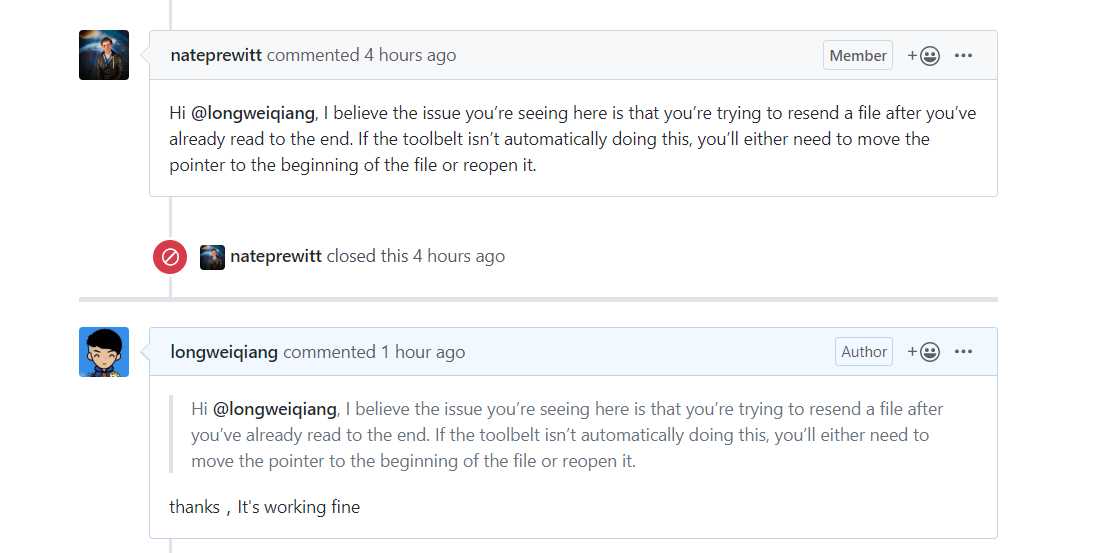This screenshot has width=1099, height=553.
Task: Click the closed event '4 hours ago' timestamp
Action: tap(459, 256)
